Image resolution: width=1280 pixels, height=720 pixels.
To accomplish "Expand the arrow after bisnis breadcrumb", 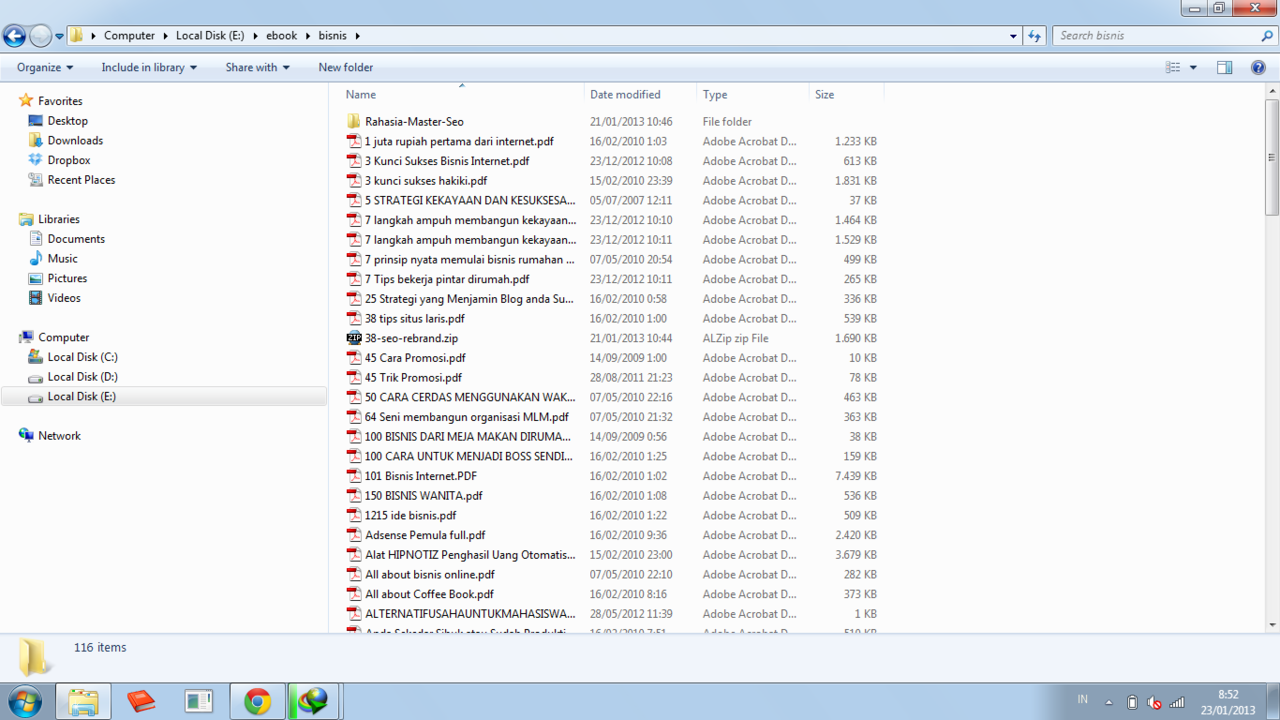I will pyautogui.click(x=357, y=36).
